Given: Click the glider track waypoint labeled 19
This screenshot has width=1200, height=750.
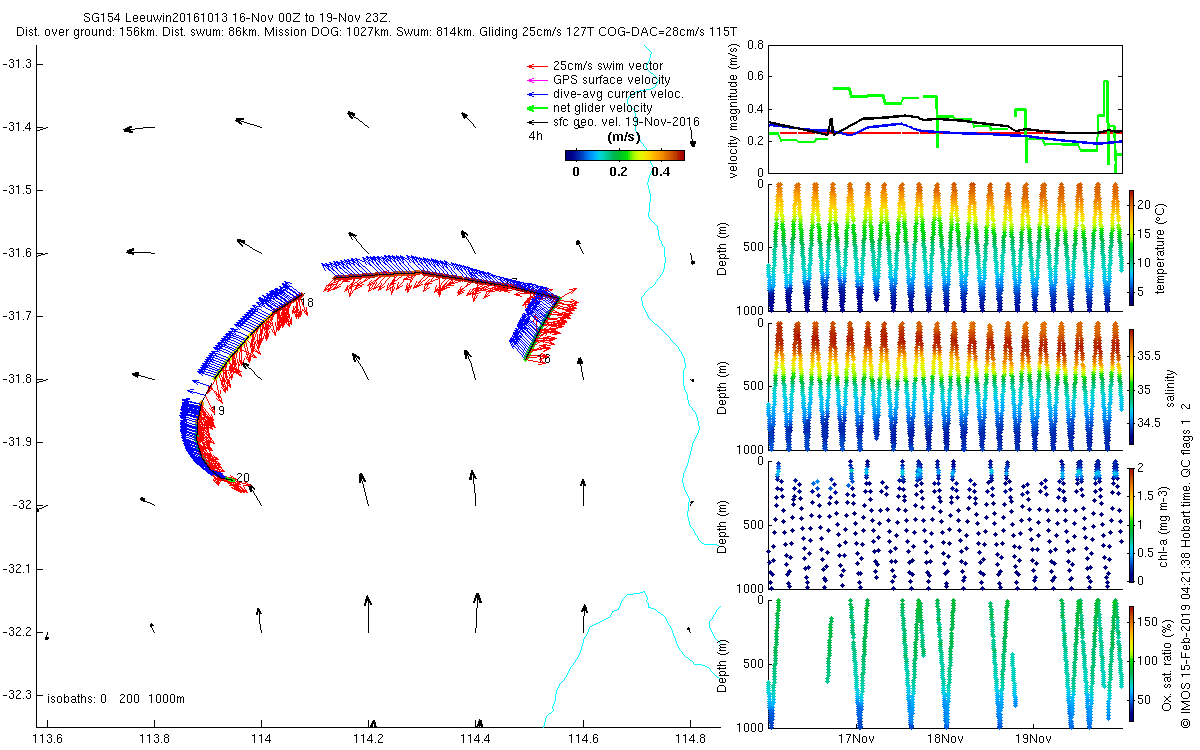Looking at the screenshot, I should pyautogui.click(x=217, y=411).
